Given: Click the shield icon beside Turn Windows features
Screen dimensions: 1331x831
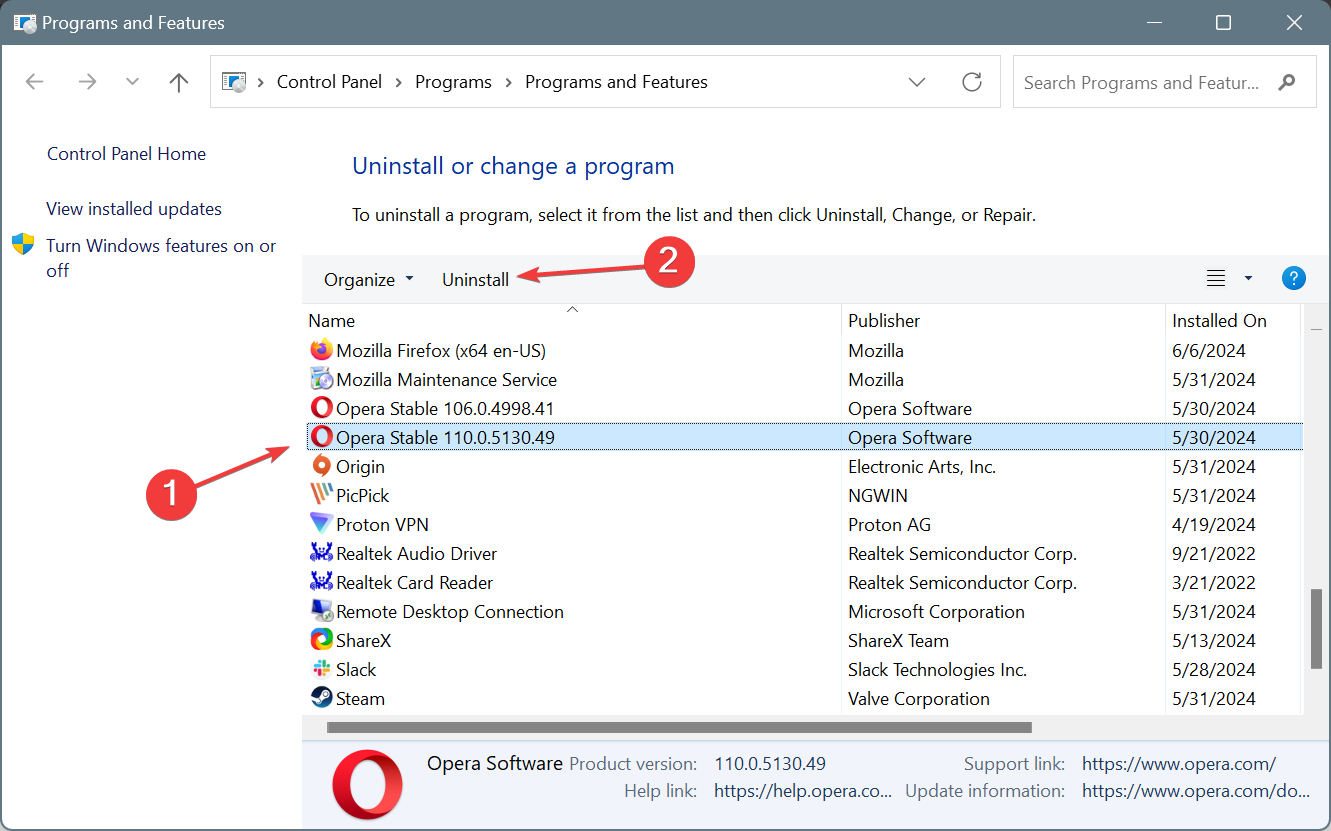Looking at the screenshot, I should (x=23, y=245).
